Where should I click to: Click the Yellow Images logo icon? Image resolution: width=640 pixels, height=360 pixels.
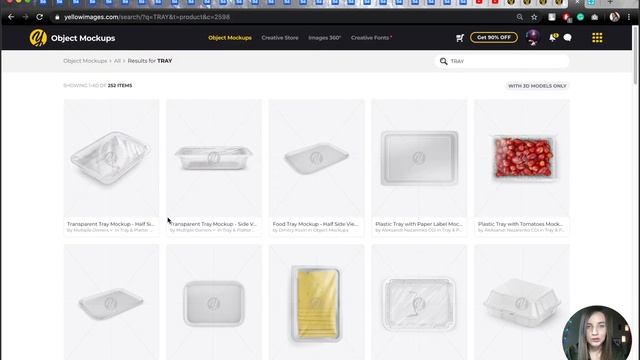(x=38, y=38)
